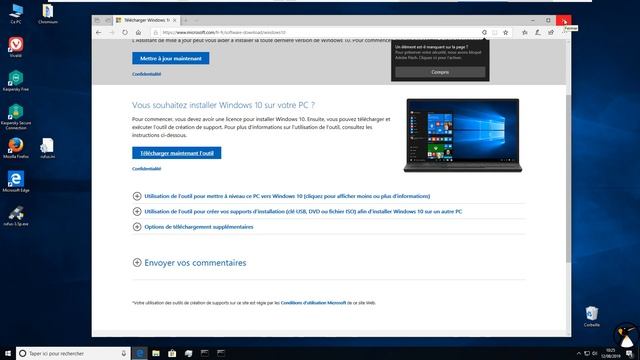Open reading view icon in address bar
The height and width of the screenshot is (360, 640).
[x=495, y=32]
